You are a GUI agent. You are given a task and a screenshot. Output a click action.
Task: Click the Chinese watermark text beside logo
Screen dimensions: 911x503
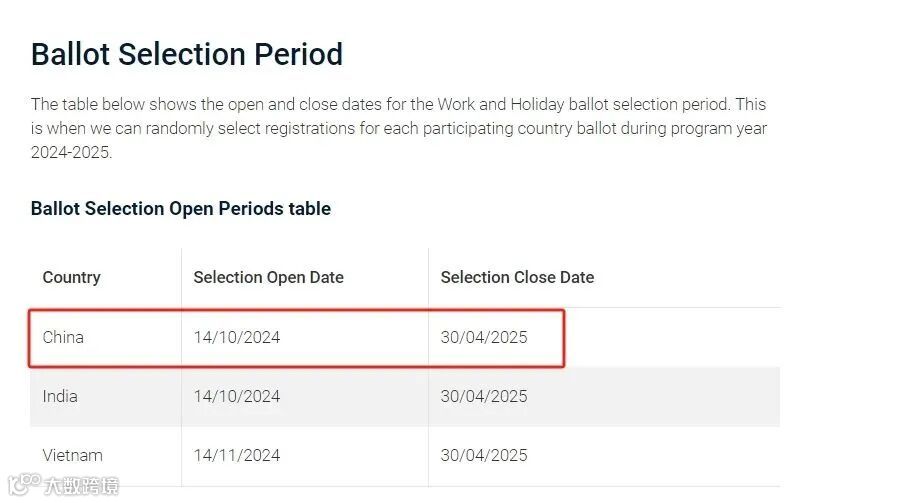point(81,486)
